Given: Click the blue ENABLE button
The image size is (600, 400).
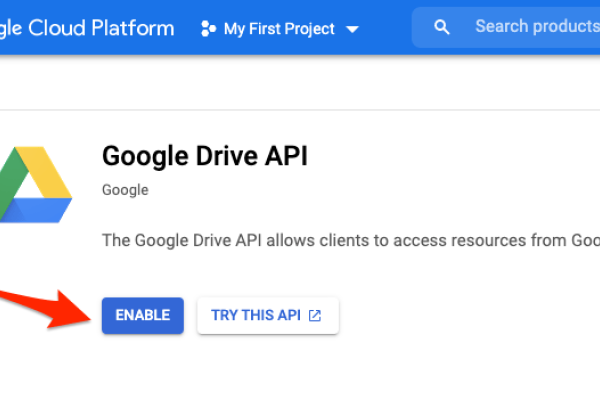Looking at the screenshot, I should [143, 315].
